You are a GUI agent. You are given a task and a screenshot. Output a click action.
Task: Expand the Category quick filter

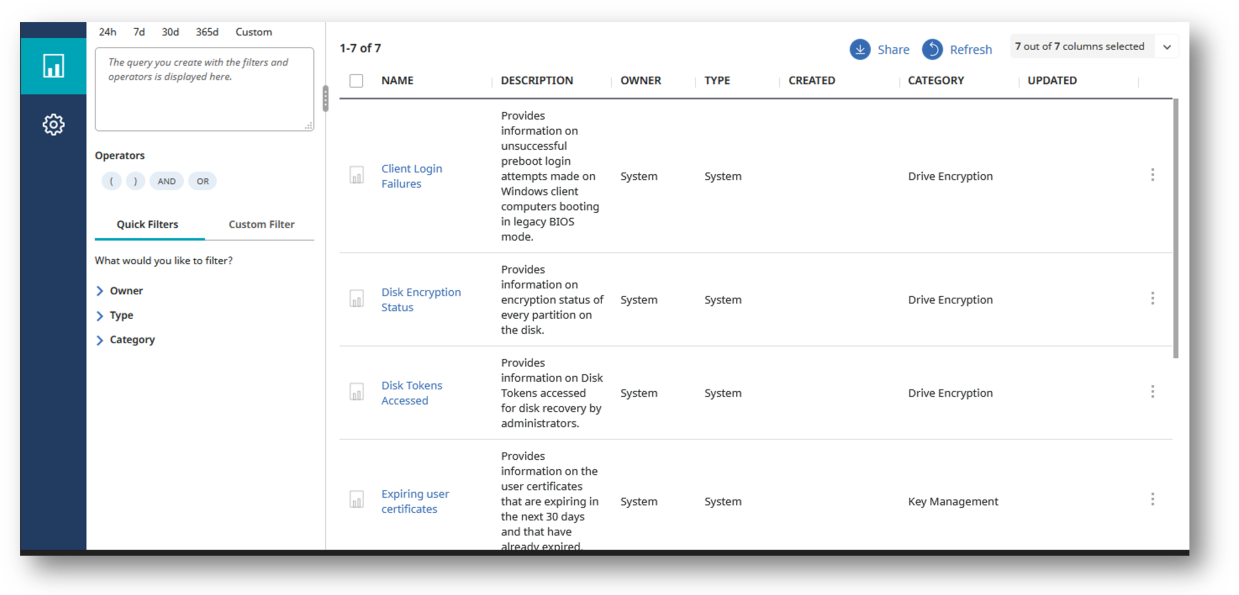pyautogui.click(x=126, y=340)
